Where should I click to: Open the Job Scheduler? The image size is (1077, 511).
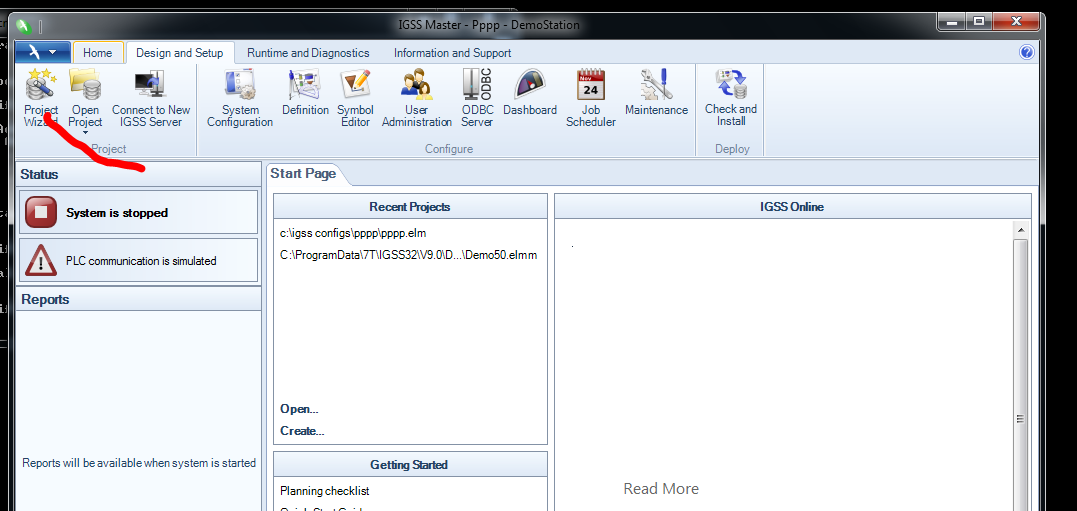pyautogui.click(x=591, y=96)
